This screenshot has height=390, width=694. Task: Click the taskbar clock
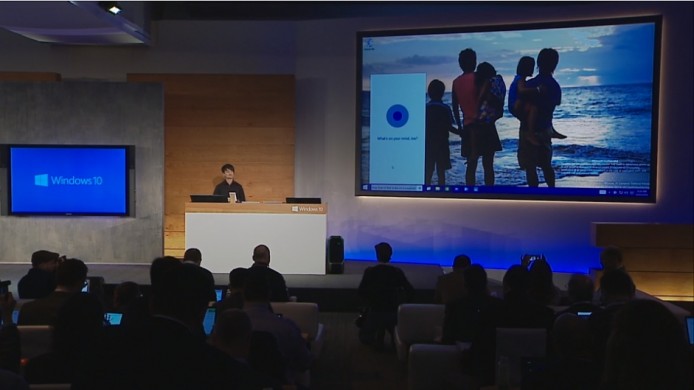click(641, 193)
